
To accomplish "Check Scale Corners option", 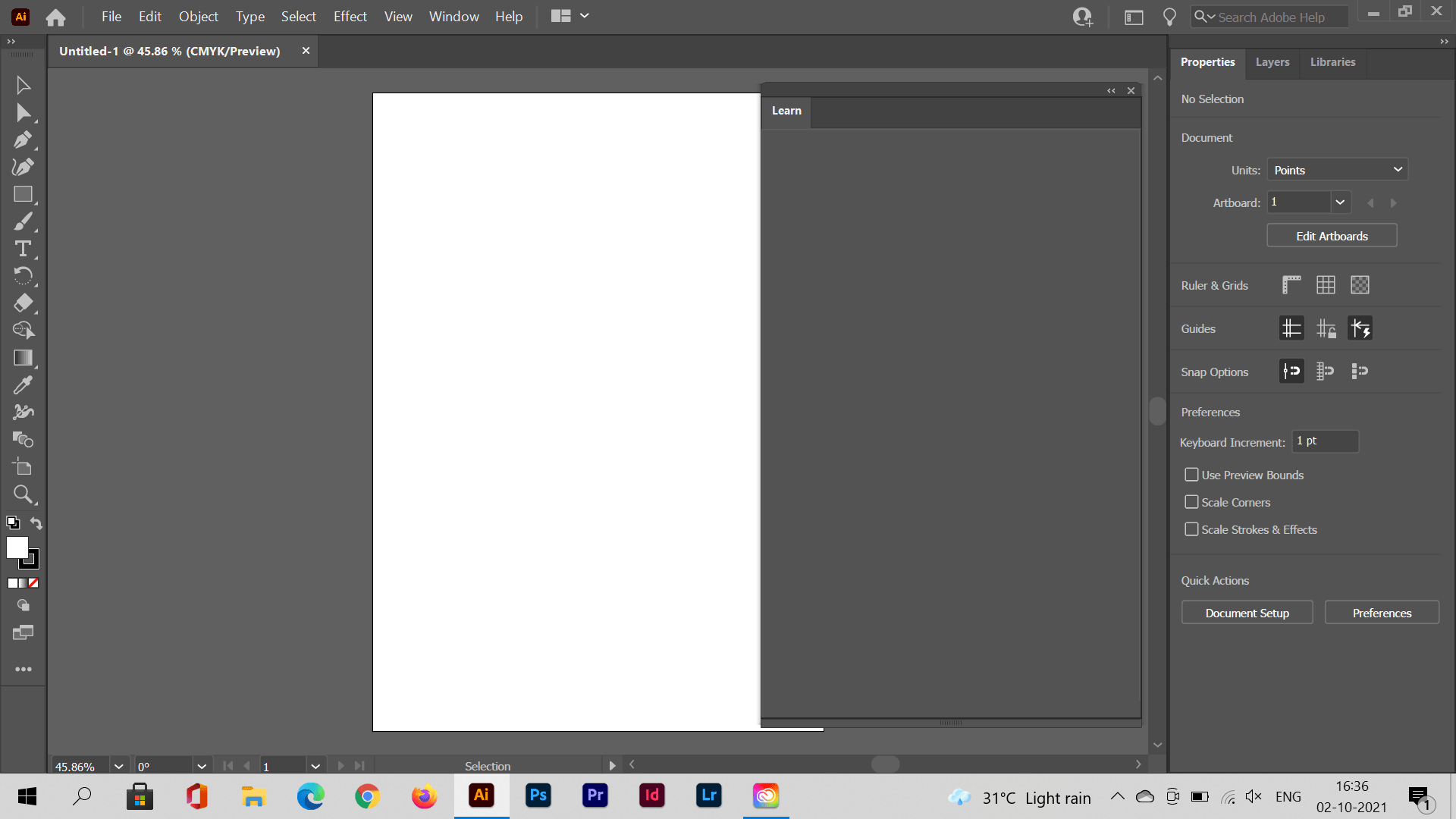I will (x=1191, y=501).
